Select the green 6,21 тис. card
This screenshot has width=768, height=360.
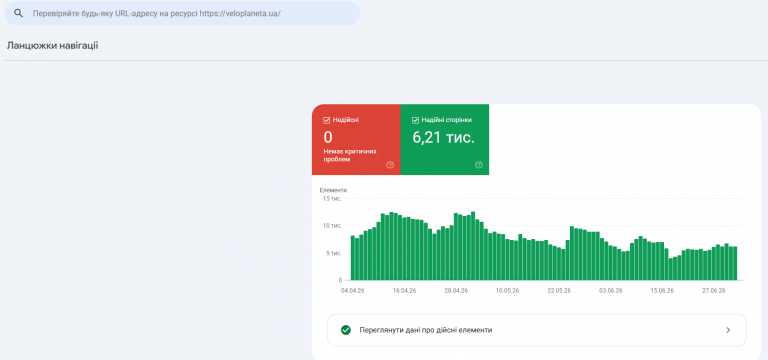point(445,140)
